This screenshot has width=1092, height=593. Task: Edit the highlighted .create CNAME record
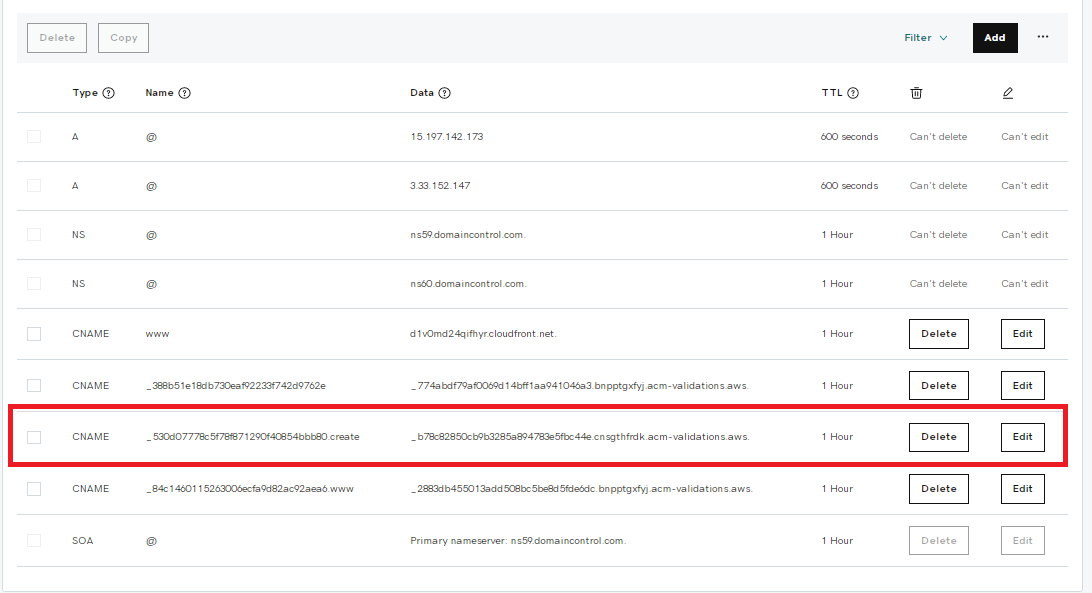click(1022, 437)
